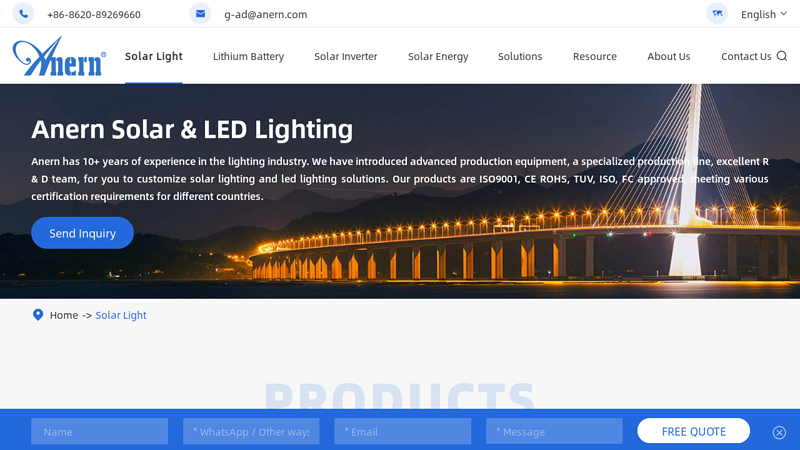Viewport: 800px width, 450px height.
Task: Focus the Message input field
Action: [554, 431]
